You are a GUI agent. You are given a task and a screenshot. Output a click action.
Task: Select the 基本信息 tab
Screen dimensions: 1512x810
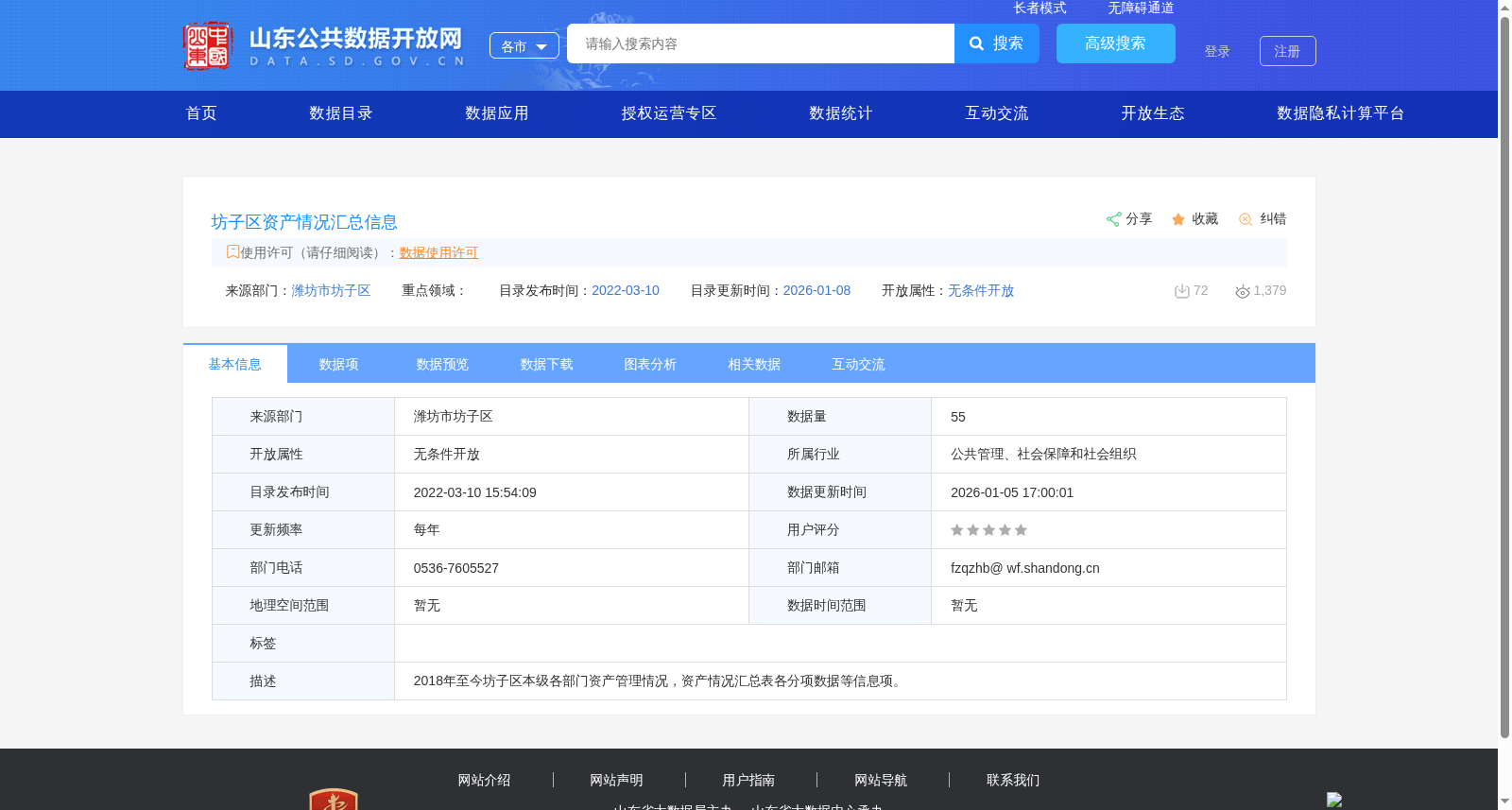point(235,364)
